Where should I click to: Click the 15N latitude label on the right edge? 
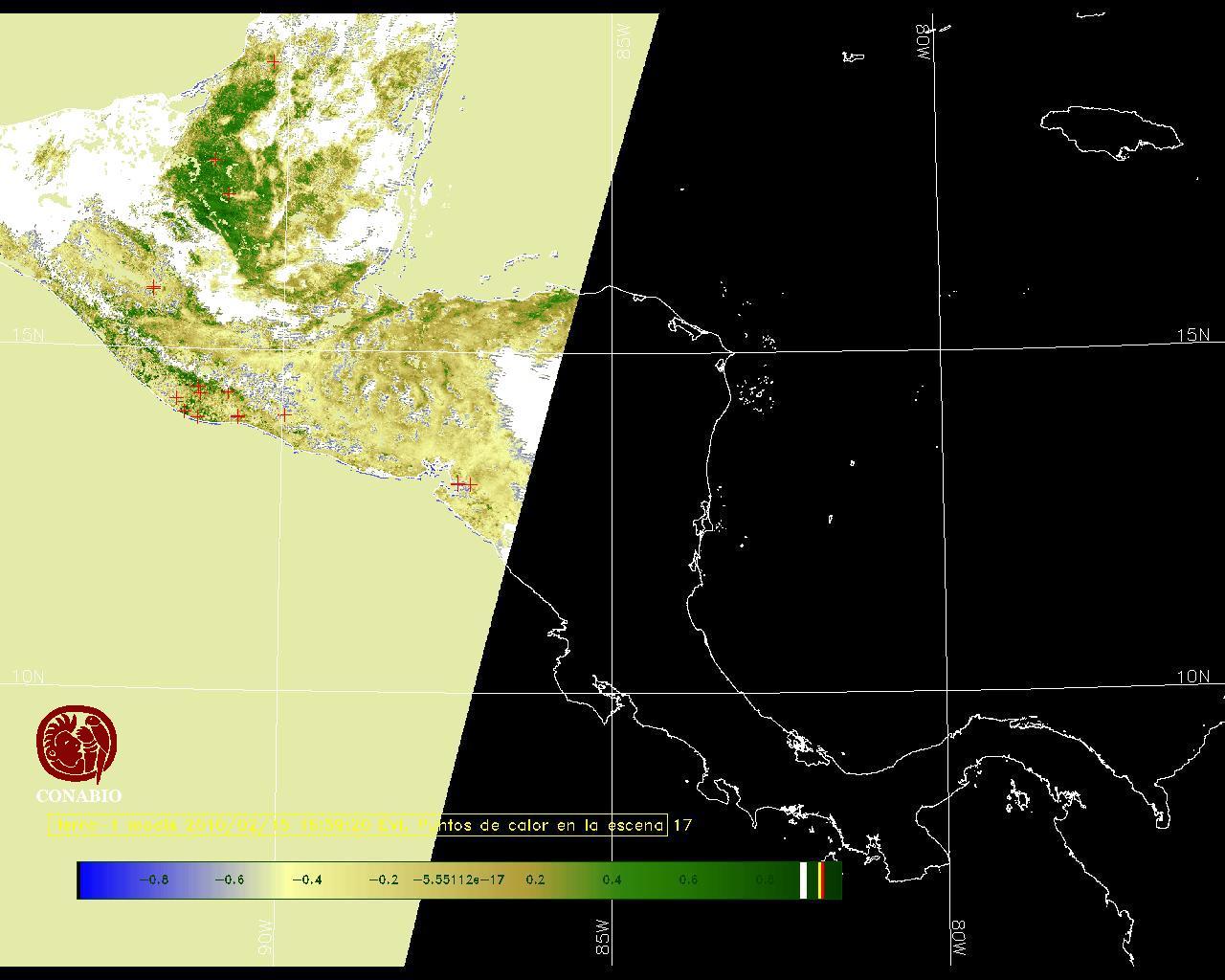coord(1192,335)
